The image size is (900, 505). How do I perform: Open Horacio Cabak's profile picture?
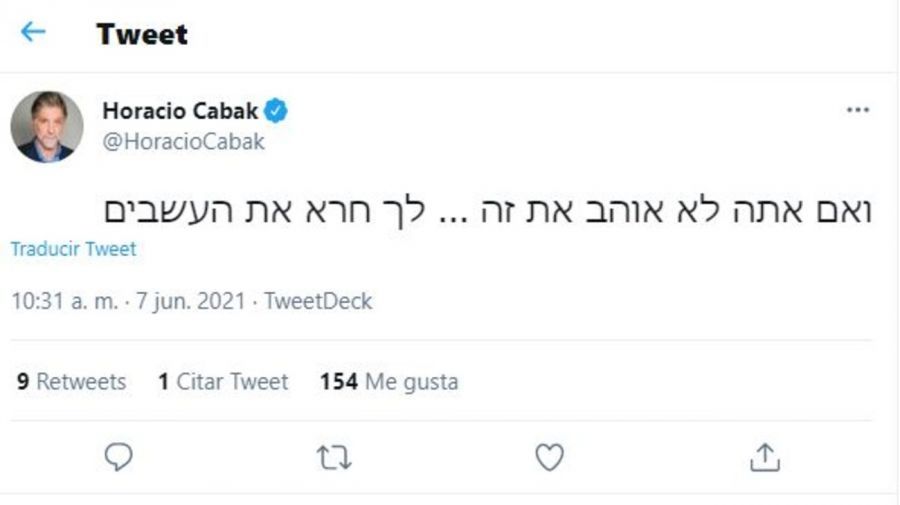point(47,126)
